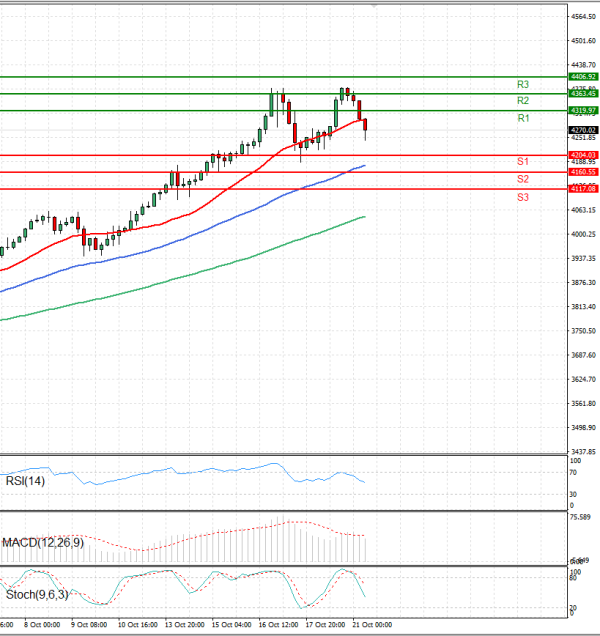Click the R1 resistance level label
600x636 pixels.
523,119
